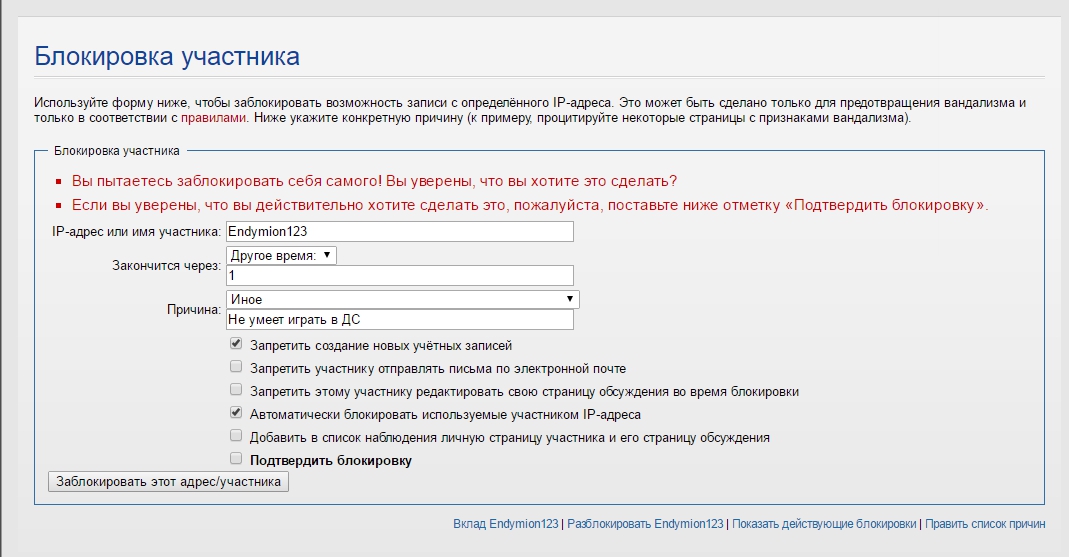The image size is (1069, 557).
Task: Click the username field containing Endymion123
Action: [x=400, y=231]
